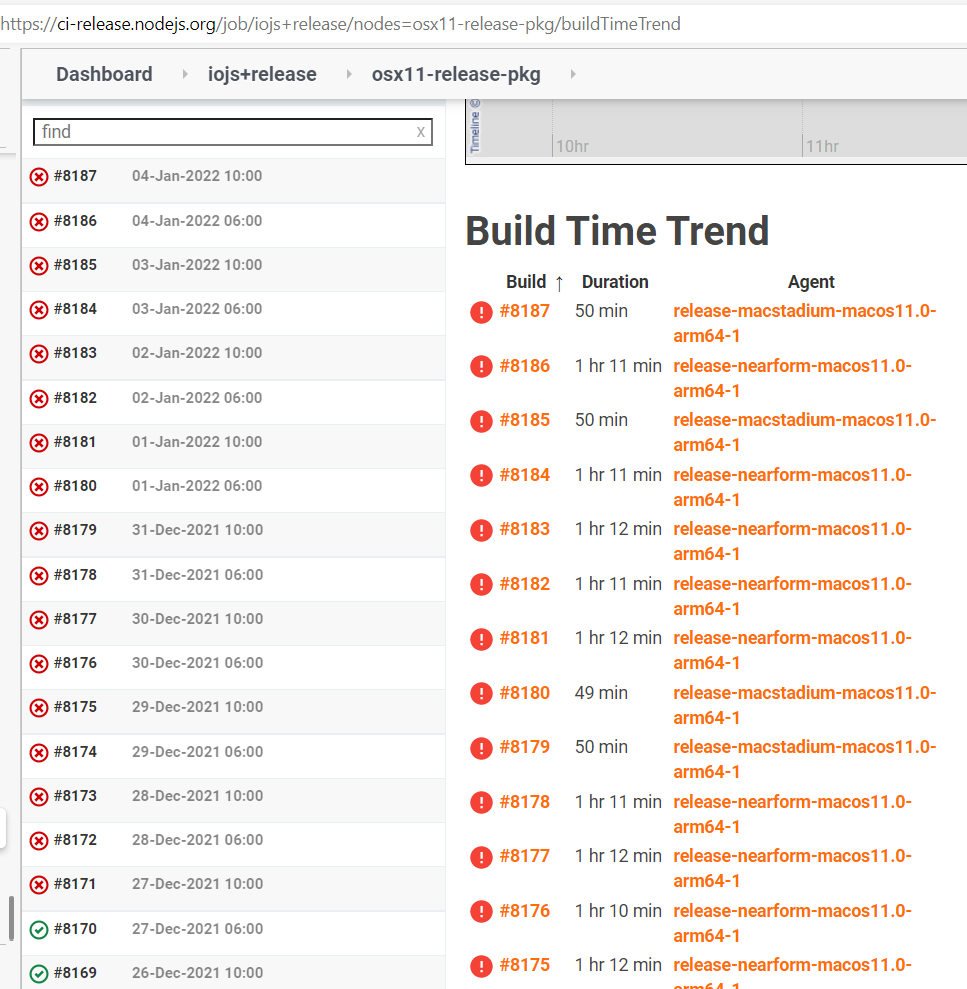Click red alert icon beside #8185 in trend table
The height and width of the screenshot is (989, 967).
pos(481,421)
